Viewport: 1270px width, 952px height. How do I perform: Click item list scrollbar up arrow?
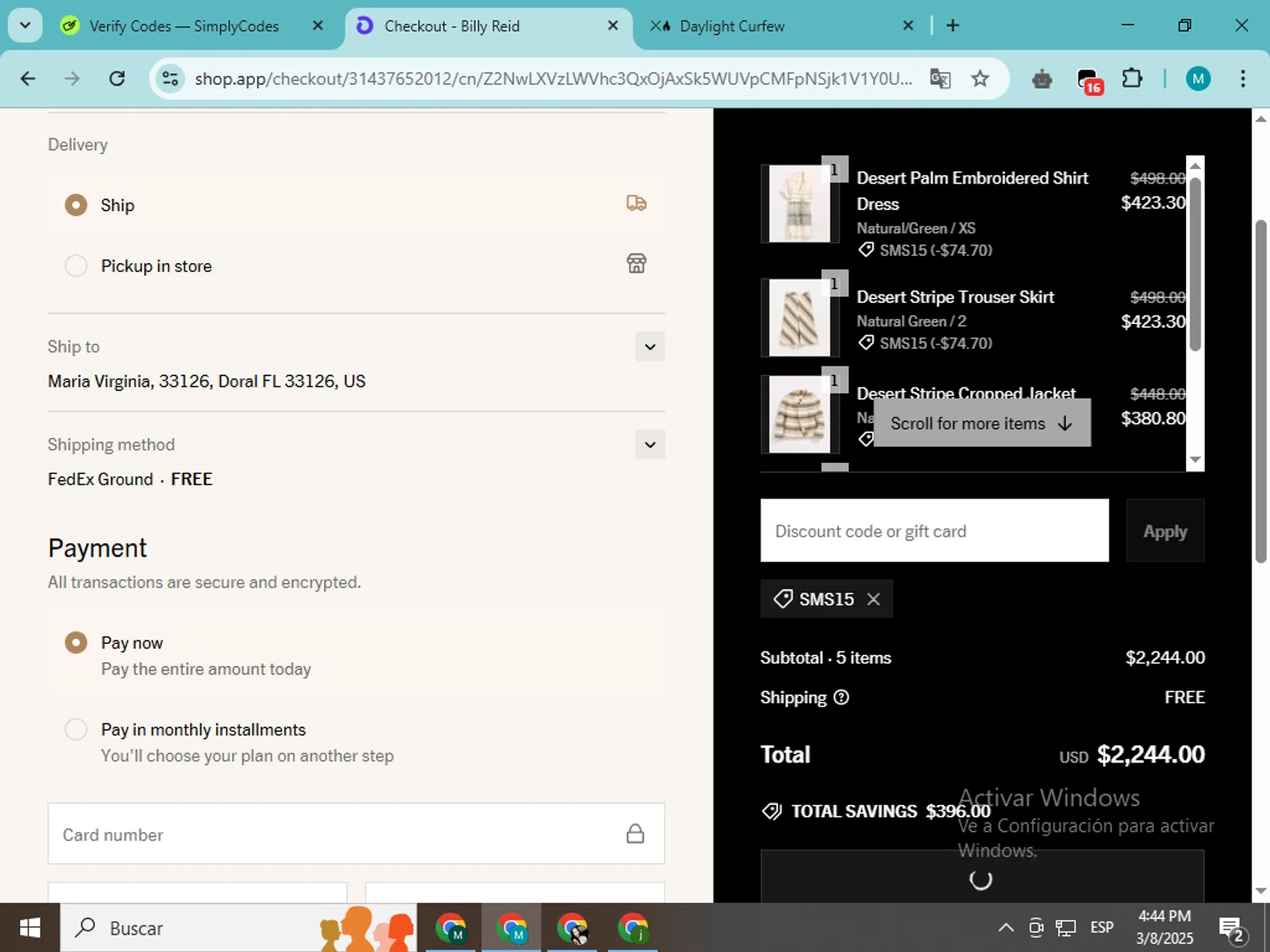(1195, 165)
